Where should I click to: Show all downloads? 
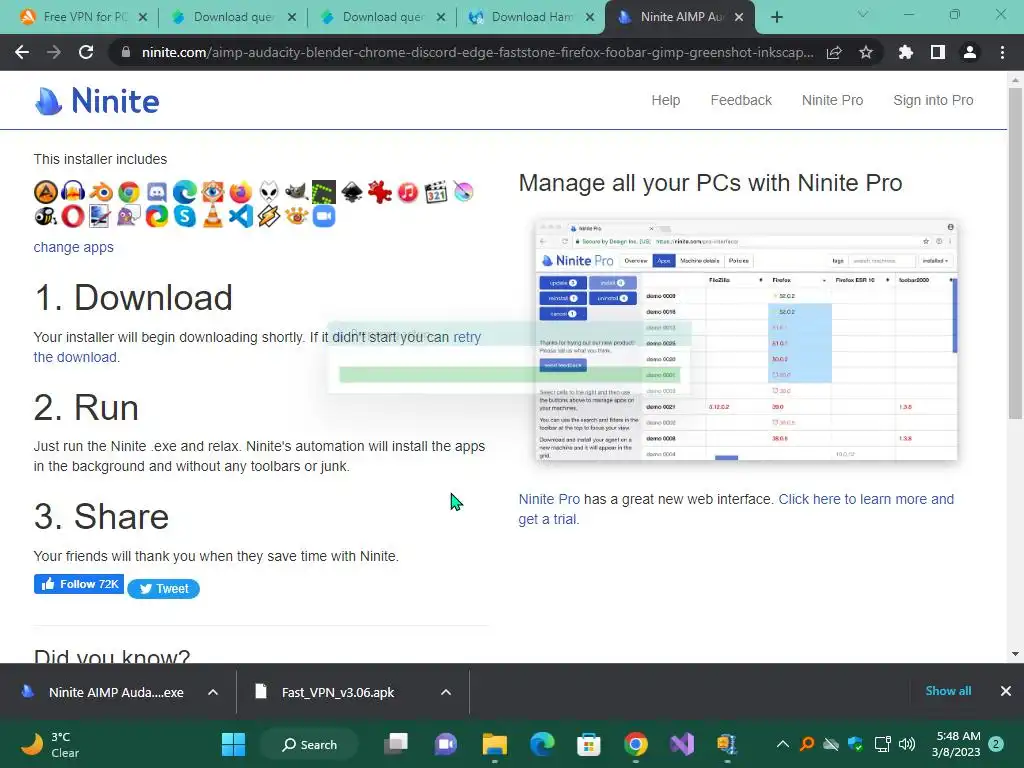(x=948, y=691)
